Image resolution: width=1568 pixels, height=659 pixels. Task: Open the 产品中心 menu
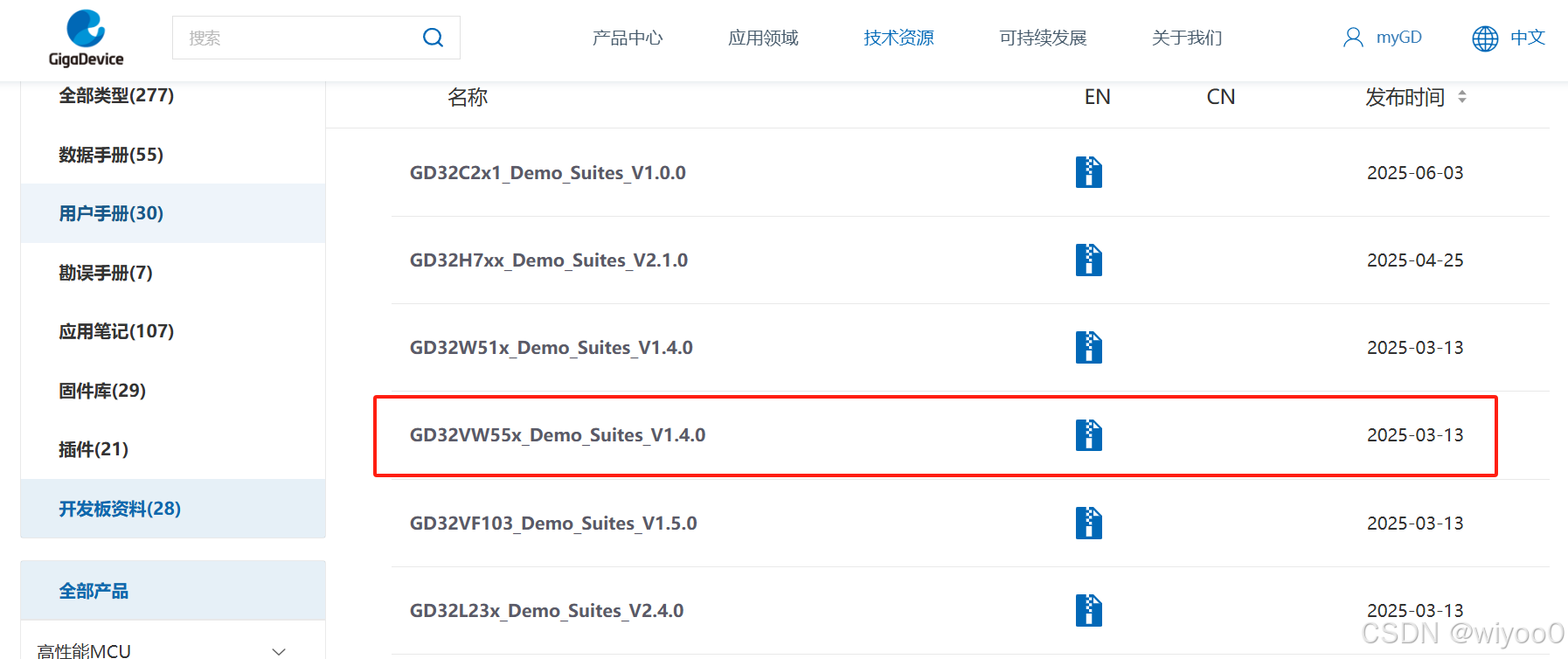pyautogui.click(x=628, y=38)
